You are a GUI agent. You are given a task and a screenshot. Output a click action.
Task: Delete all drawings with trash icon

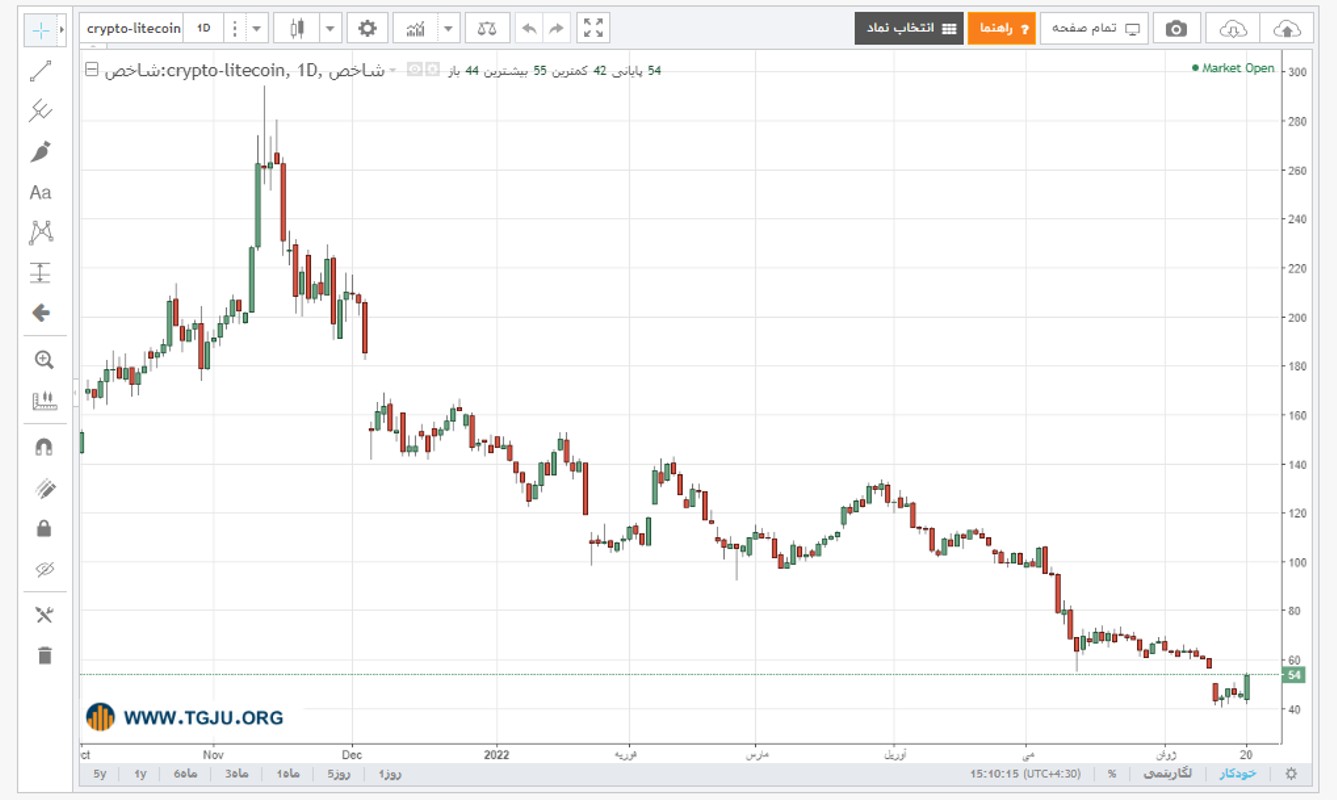pyautogui.click(x=43, y=656)
